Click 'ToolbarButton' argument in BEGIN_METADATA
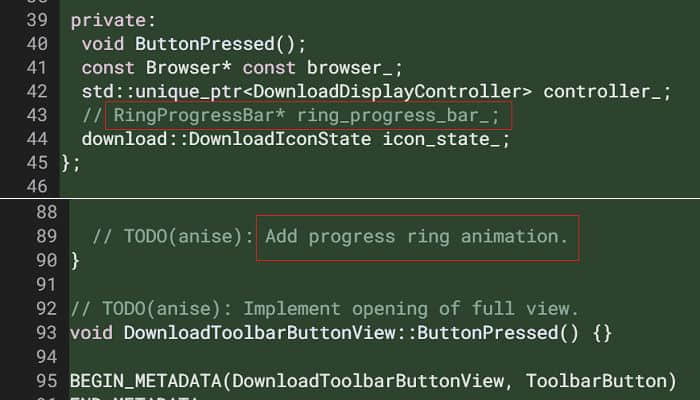700x400 pixels. click(x=596, y=381)
